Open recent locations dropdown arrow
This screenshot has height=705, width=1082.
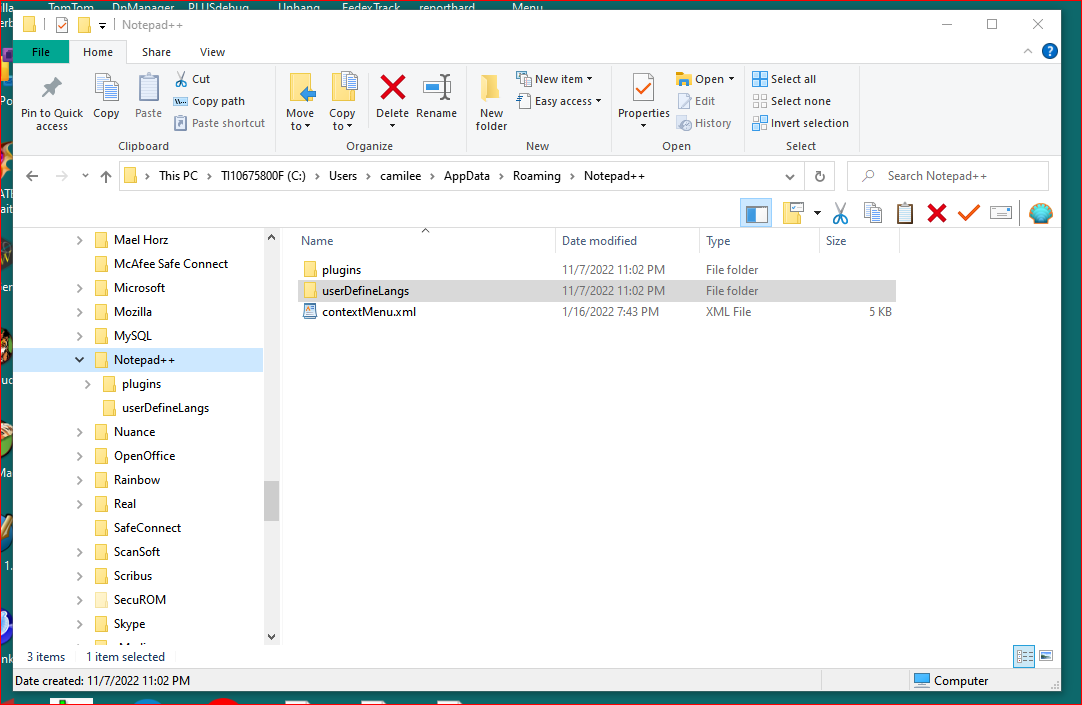[x=85, y=177]
